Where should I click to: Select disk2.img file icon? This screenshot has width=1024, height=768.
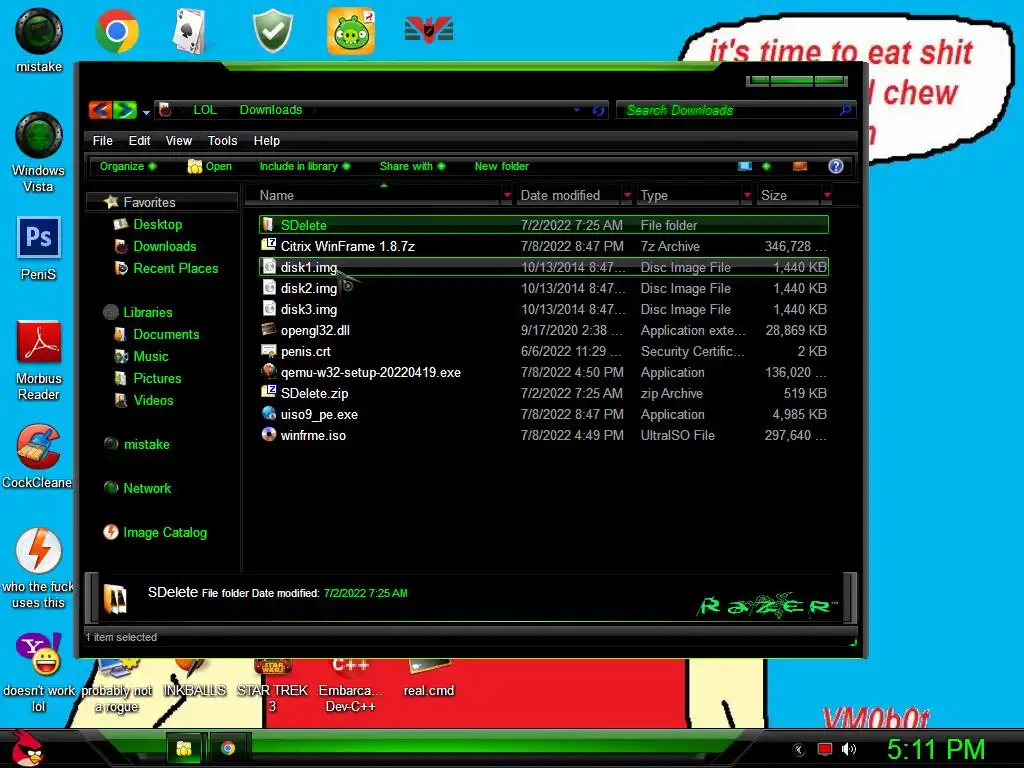268,287
